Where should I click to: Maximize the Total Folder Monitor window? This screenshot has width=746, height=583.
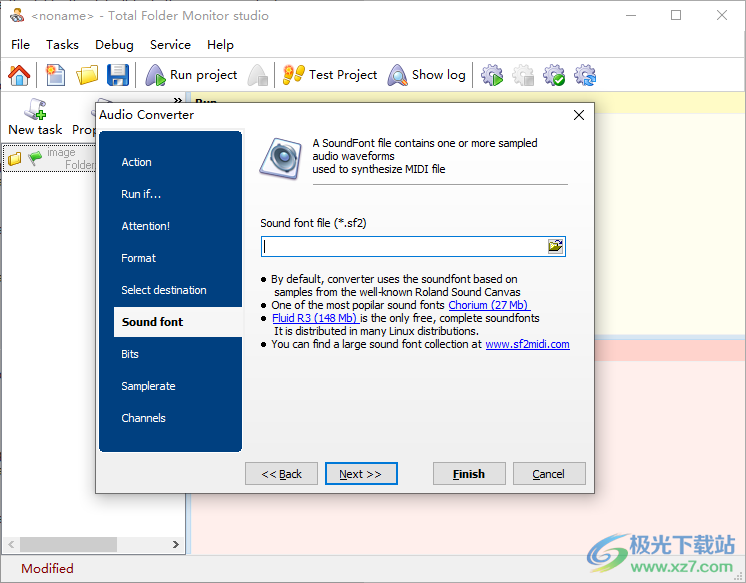[x=676, y=15]
